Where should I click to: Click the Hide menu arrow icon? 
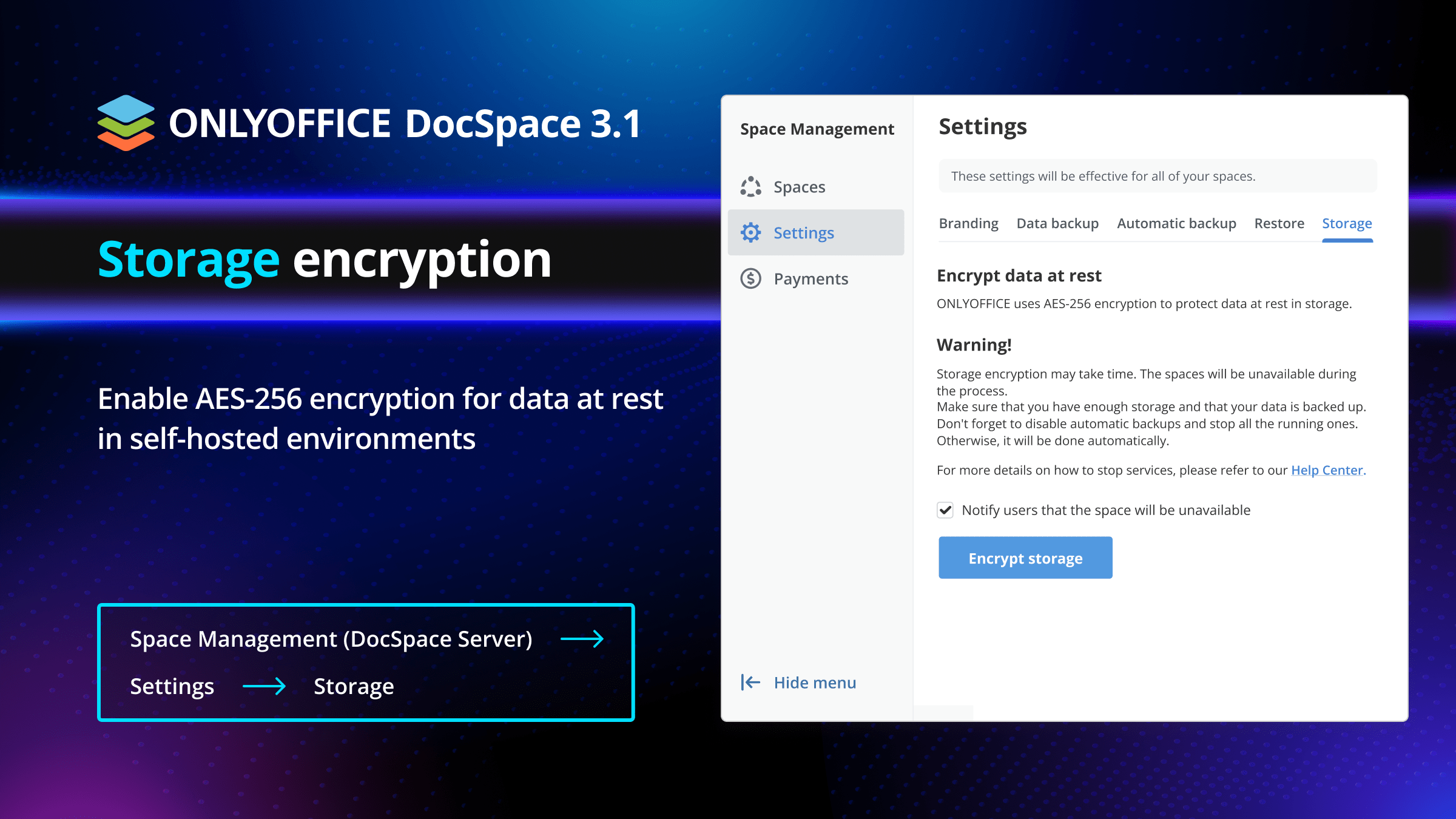coord(750,682)
